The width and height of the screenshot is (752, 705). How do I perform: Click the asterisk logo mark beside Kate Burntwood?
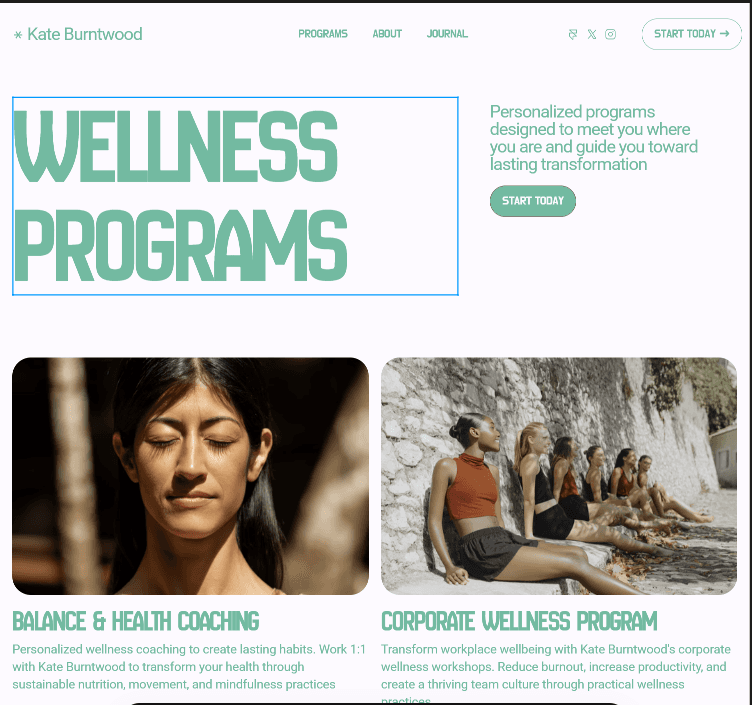(18, 35)
